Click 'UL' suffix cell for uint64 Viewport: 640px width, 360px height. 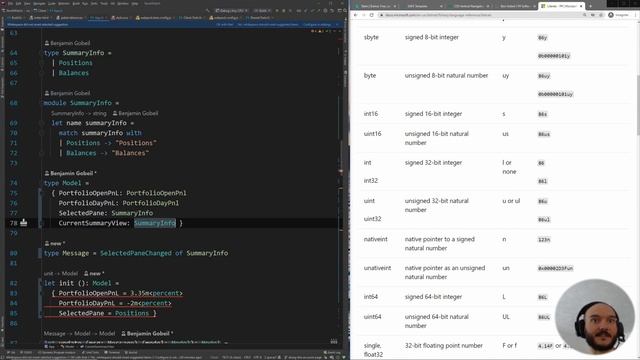tap(506, 317)
